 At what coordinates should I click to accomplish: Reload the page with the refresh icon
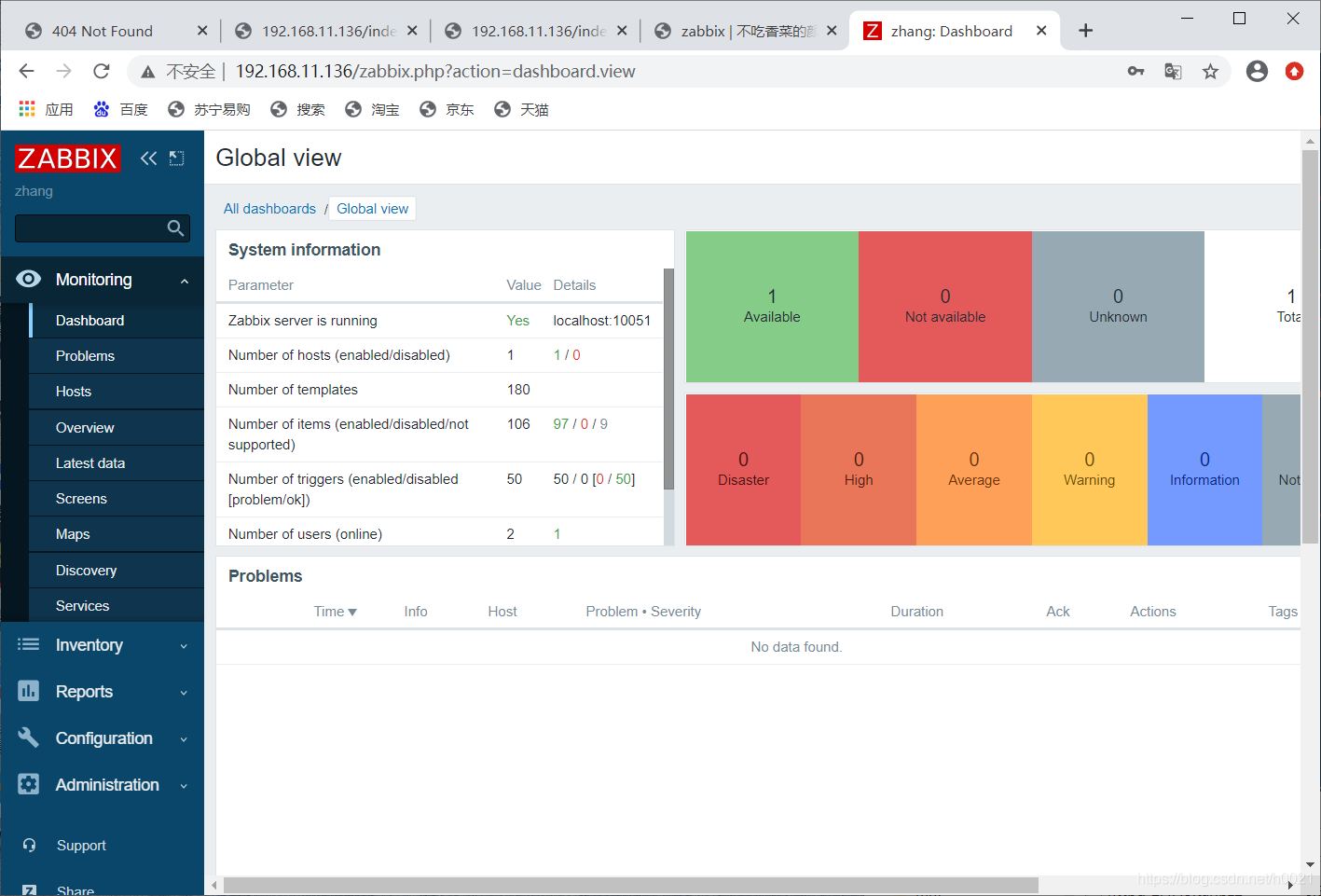click(x=102, y=71)
